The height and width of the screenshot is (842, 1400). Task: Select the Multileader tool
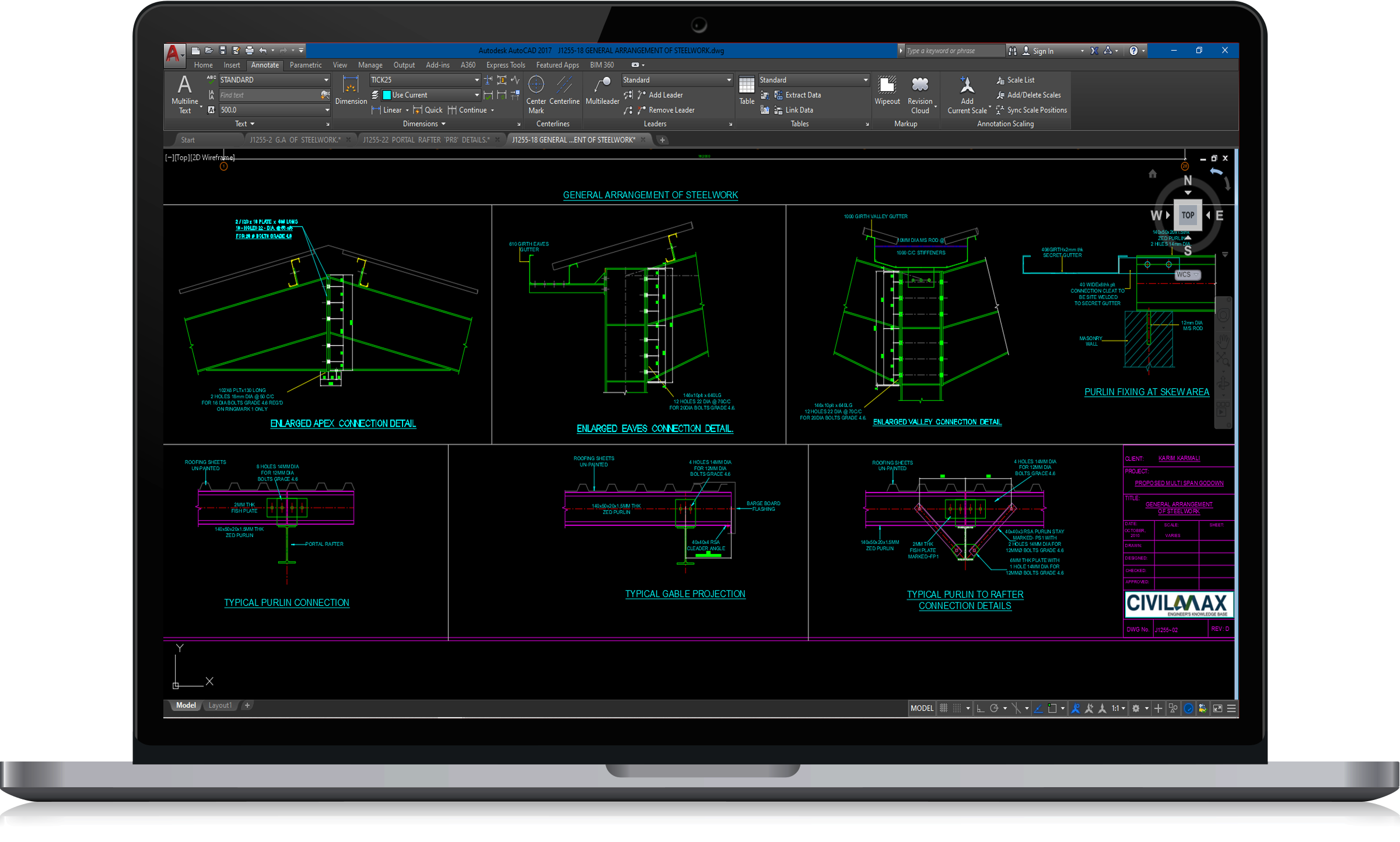point(602,90)
